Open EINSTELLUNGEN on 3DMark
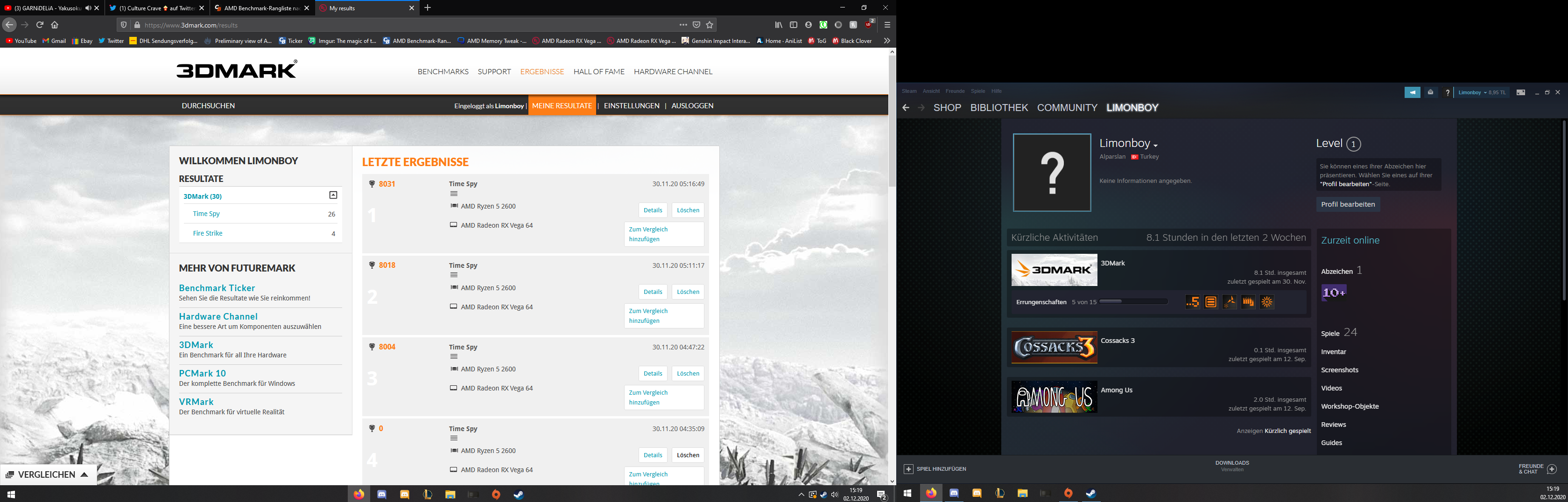 (x=631, y=106)
